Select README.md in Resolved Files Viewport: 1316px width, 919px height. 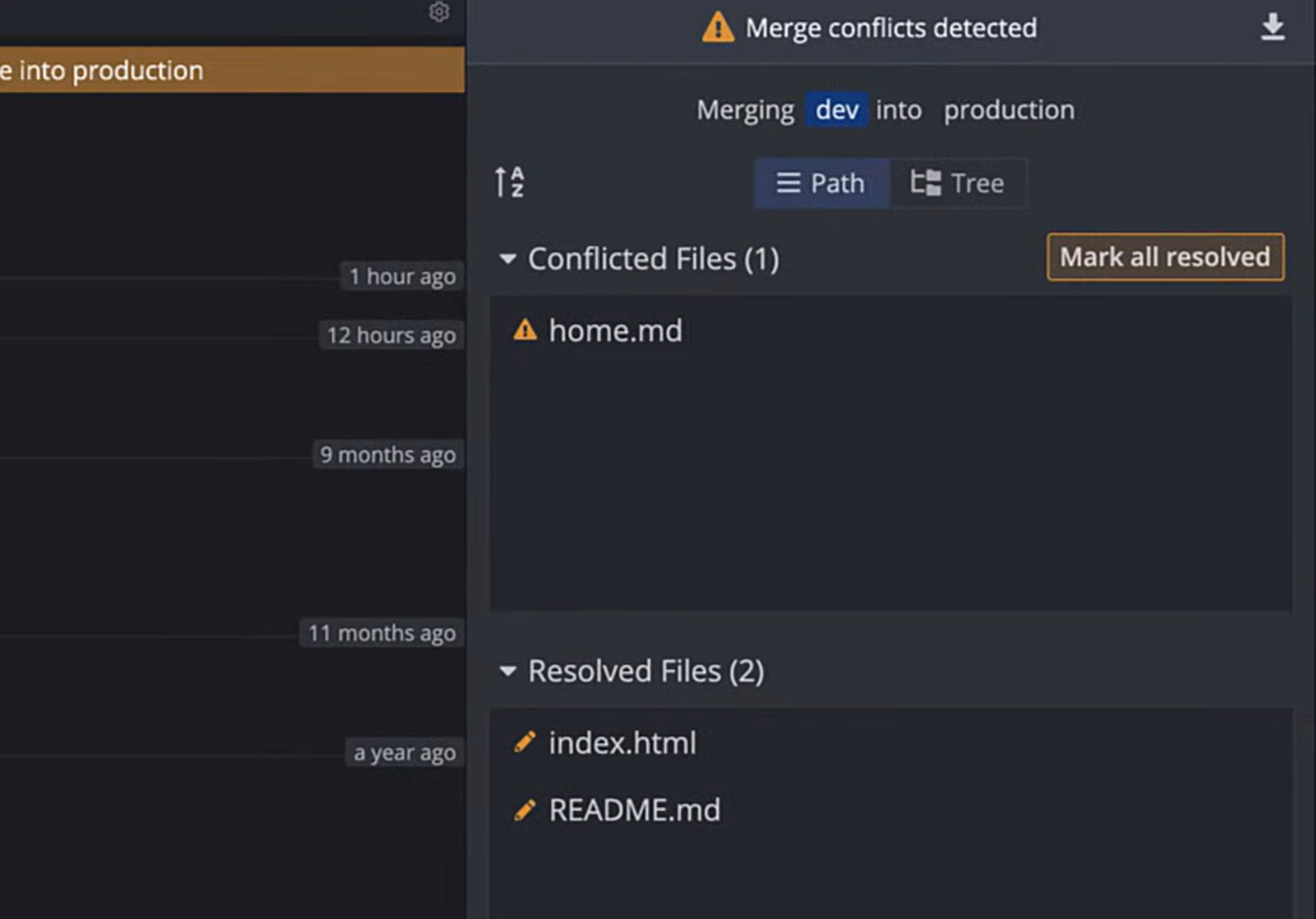point(634,810)
